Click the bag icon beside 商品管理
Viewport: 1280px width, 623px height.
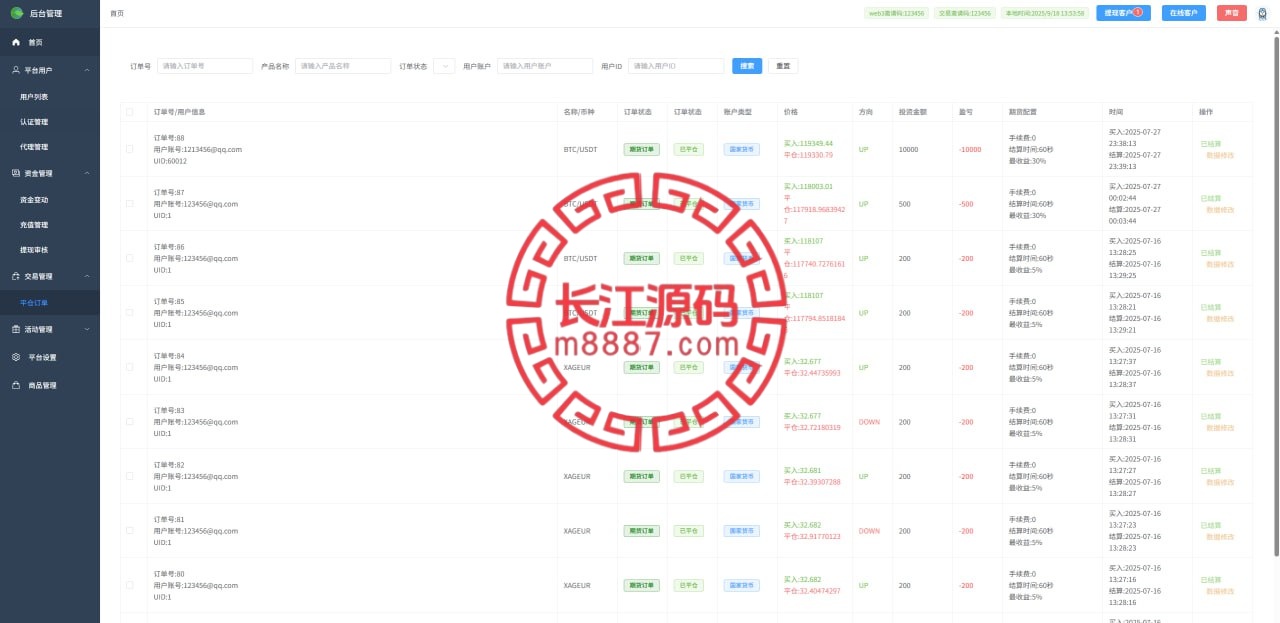coord(16,385)
